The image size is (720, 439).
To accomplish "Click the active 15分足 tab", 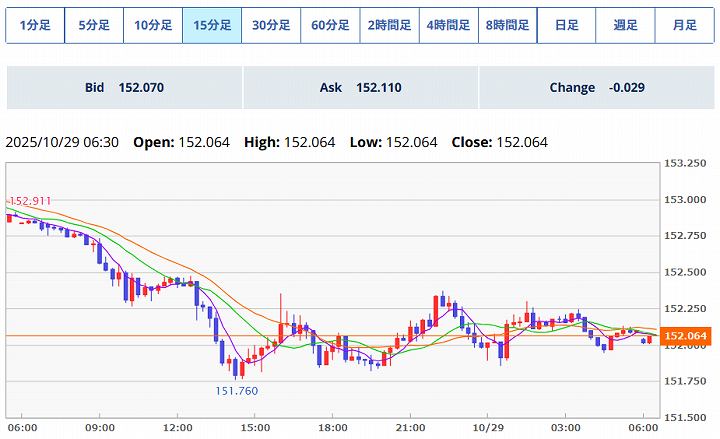I will point(212,25).
